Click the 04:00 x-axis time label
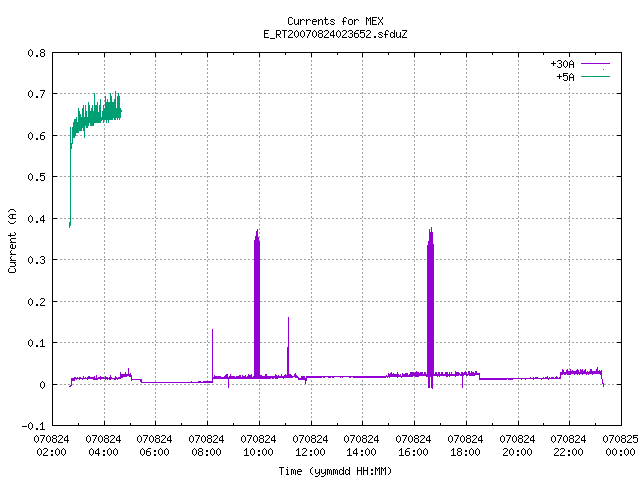 [103, 452]
